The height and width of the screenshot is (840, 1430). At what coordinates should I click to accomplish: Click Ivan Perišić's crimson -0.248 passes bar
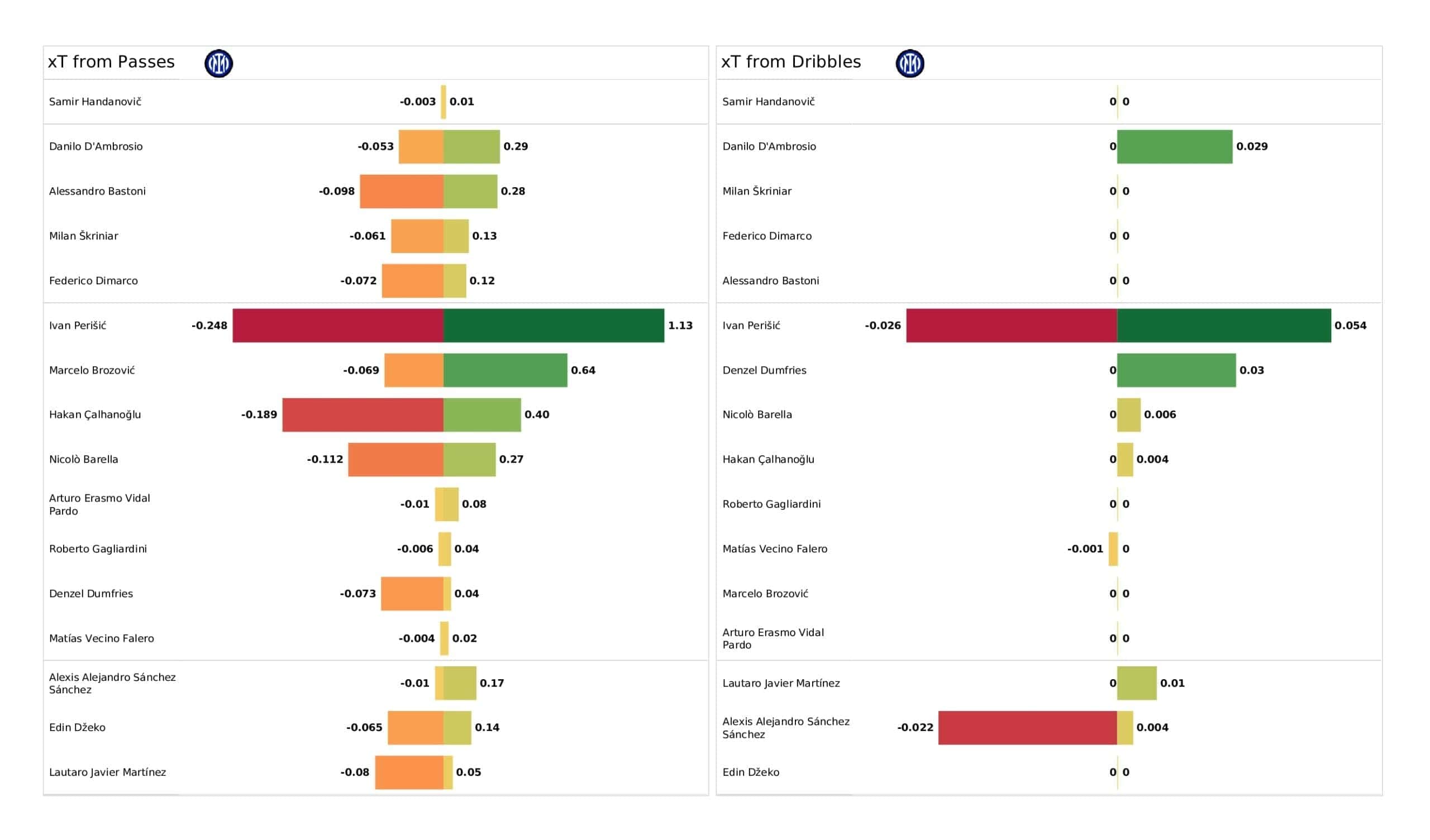pos(337,326)
